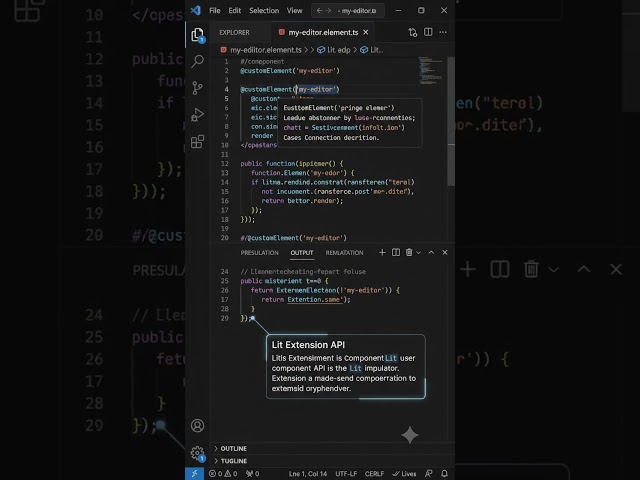Image resolution: width=640 pixels, height=480 pixels.
Task: Click the Lit Extension API popup title
Action: click(x=308, y=345)
